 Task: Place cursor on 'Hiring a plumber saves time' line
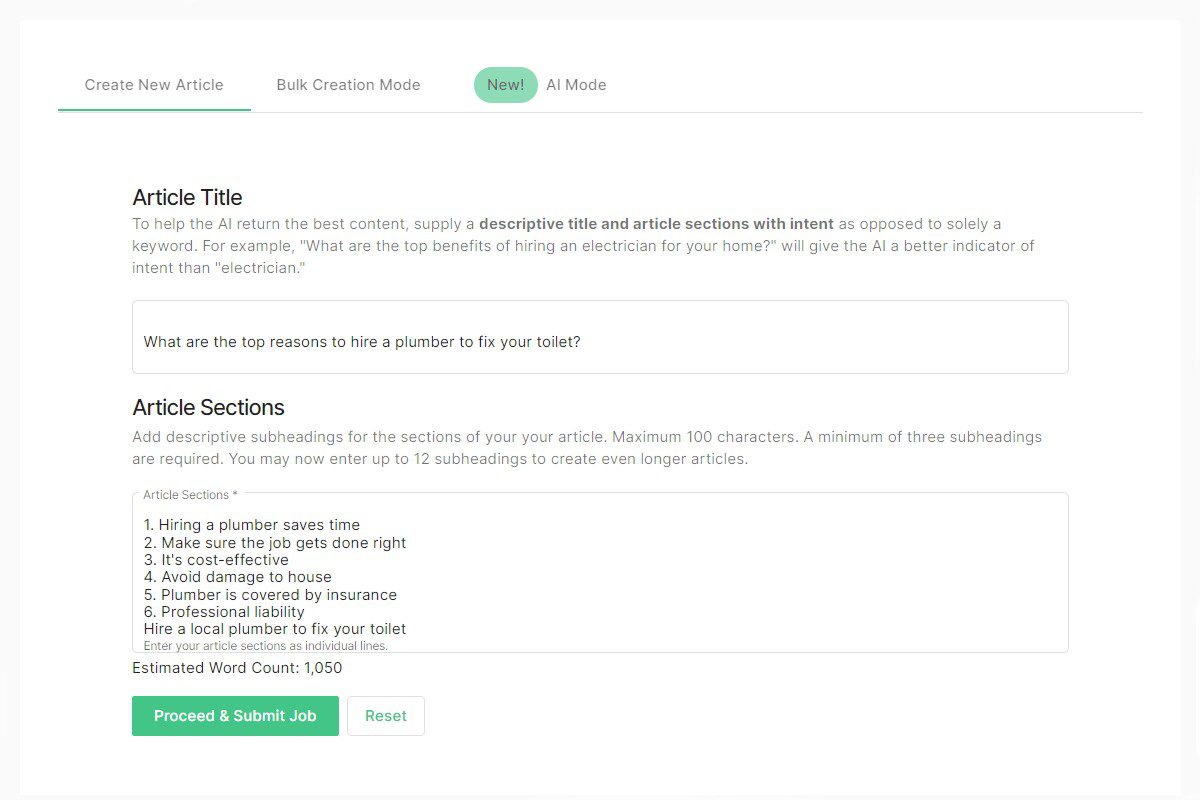[252, 525]
